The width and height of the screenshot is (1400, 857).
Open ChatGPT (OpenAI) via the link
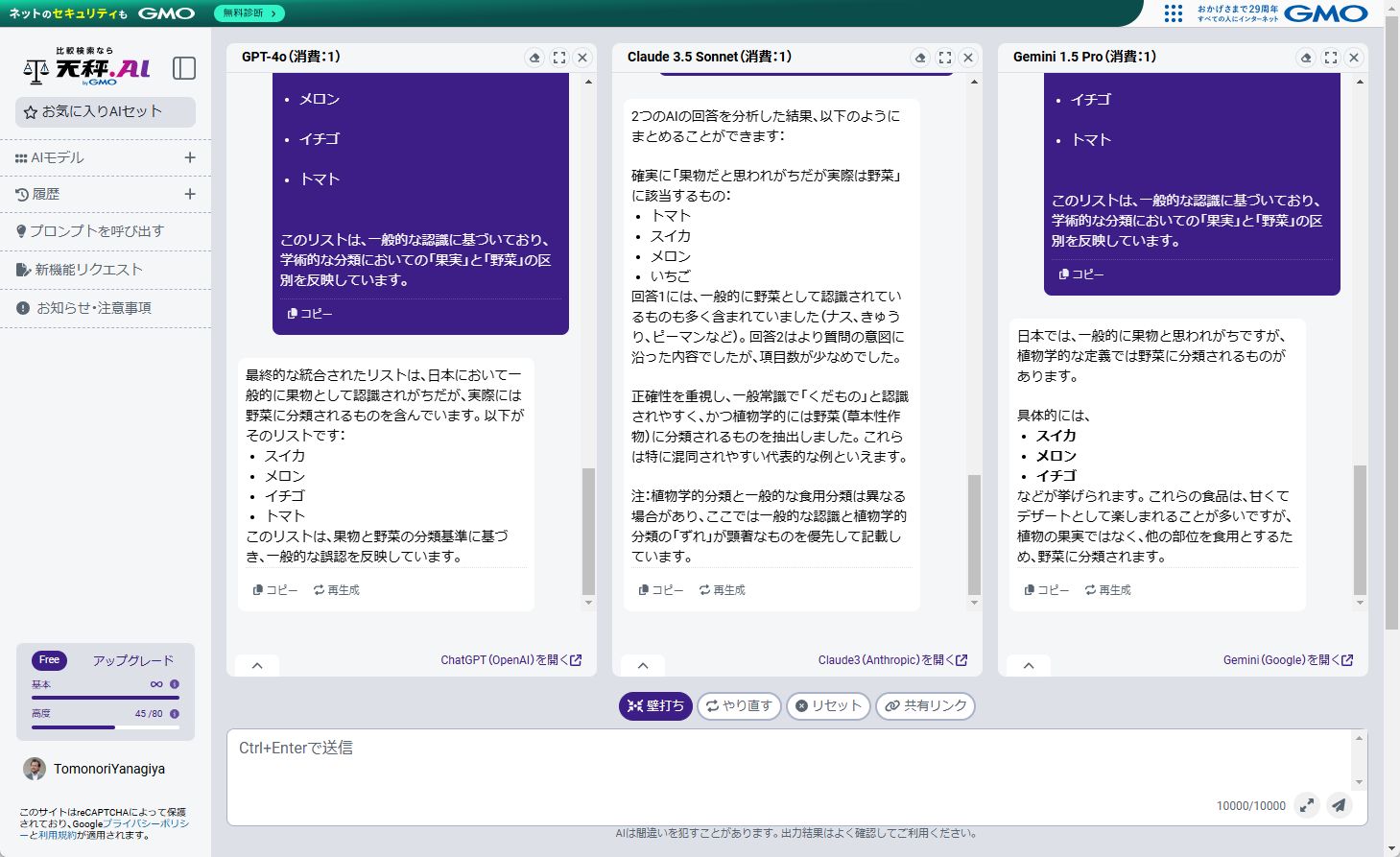point(510,659)
